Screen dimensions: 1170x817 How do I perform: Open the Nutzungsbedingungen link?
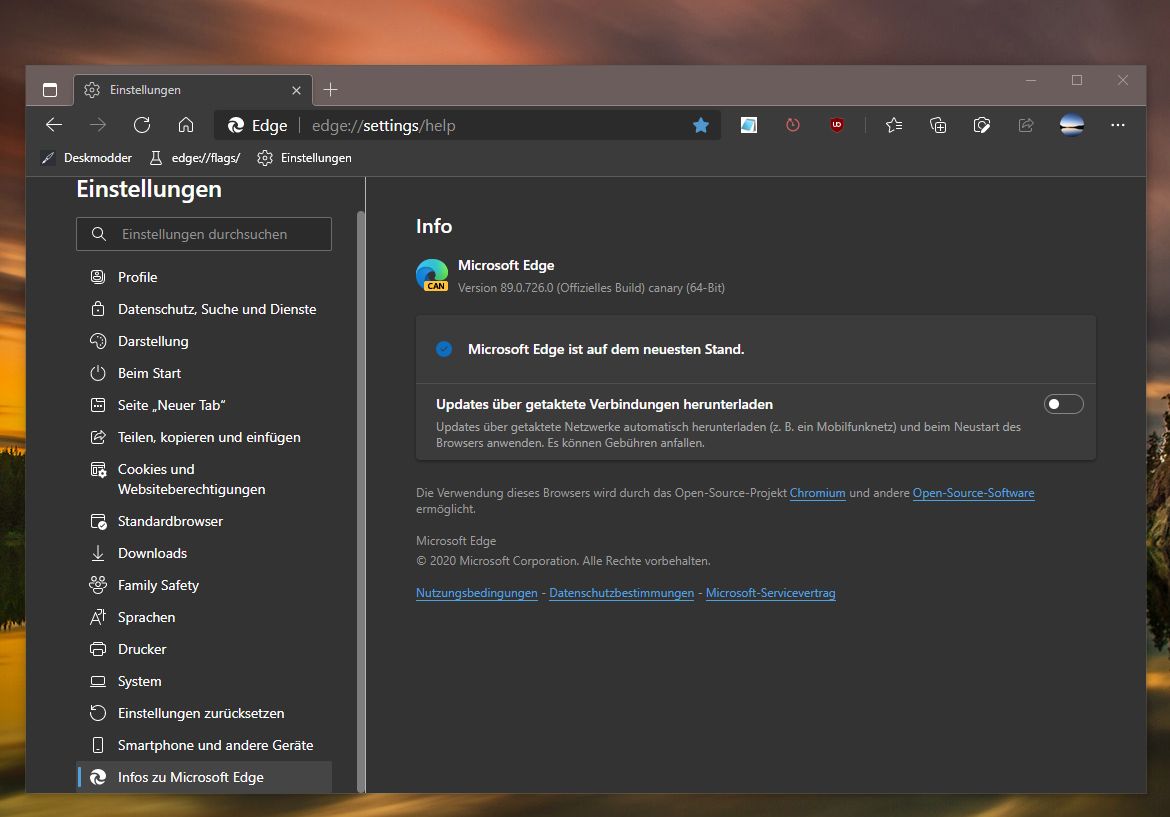(x=476, y=593)
